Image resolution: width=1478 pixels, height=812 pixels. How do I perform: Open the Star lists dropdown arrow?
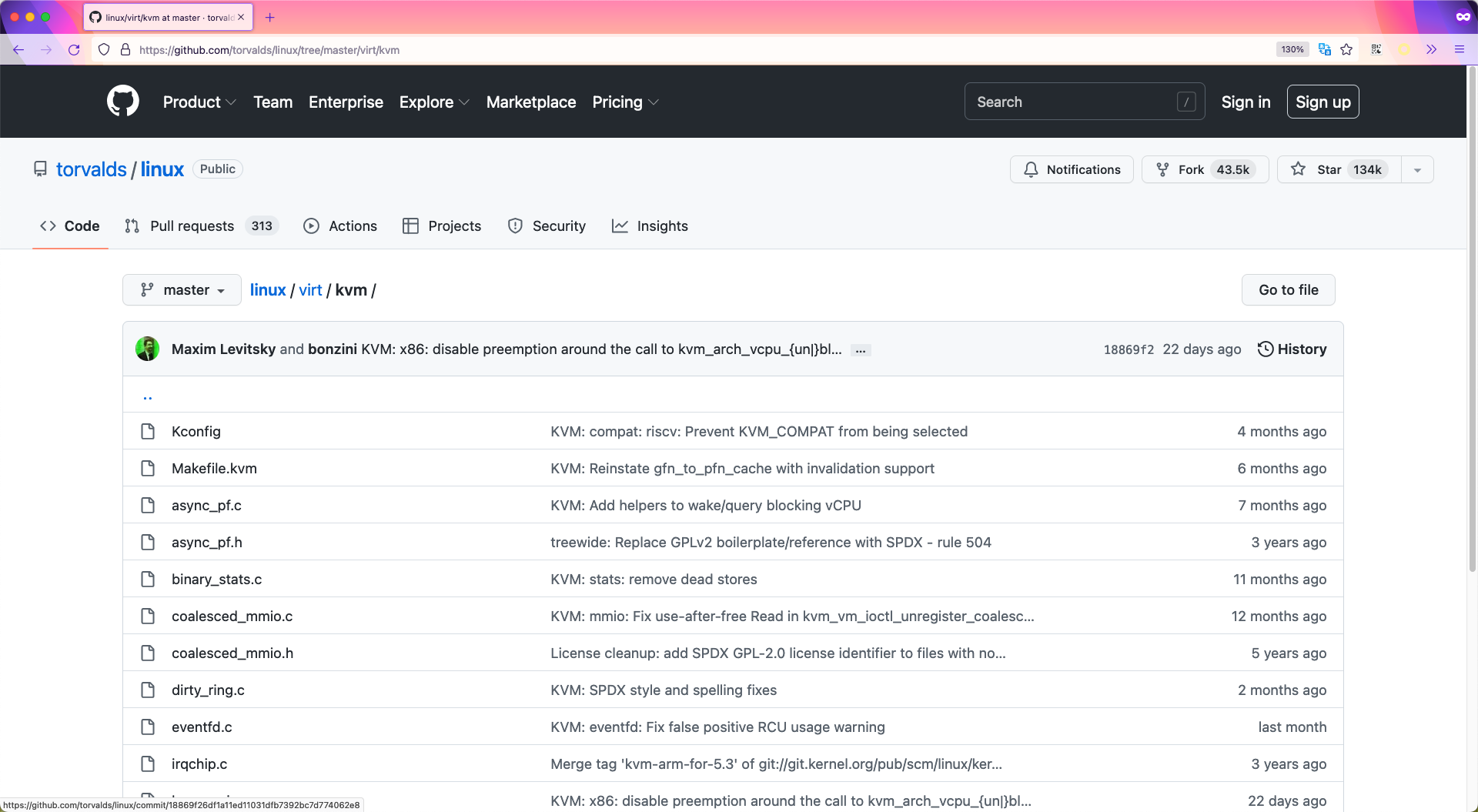coord(1417,170)
